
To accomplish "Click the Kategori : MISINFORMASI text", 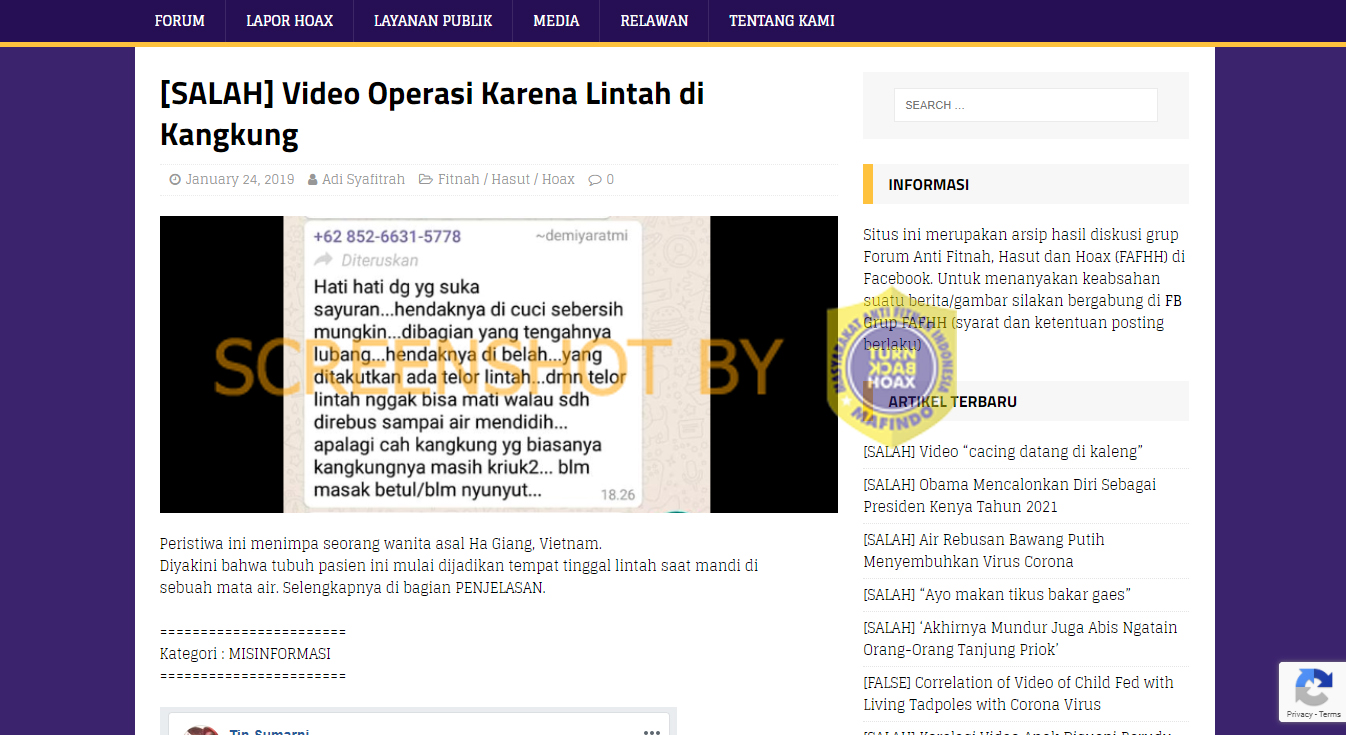I will pyautogui.click(x=245, y=654).
